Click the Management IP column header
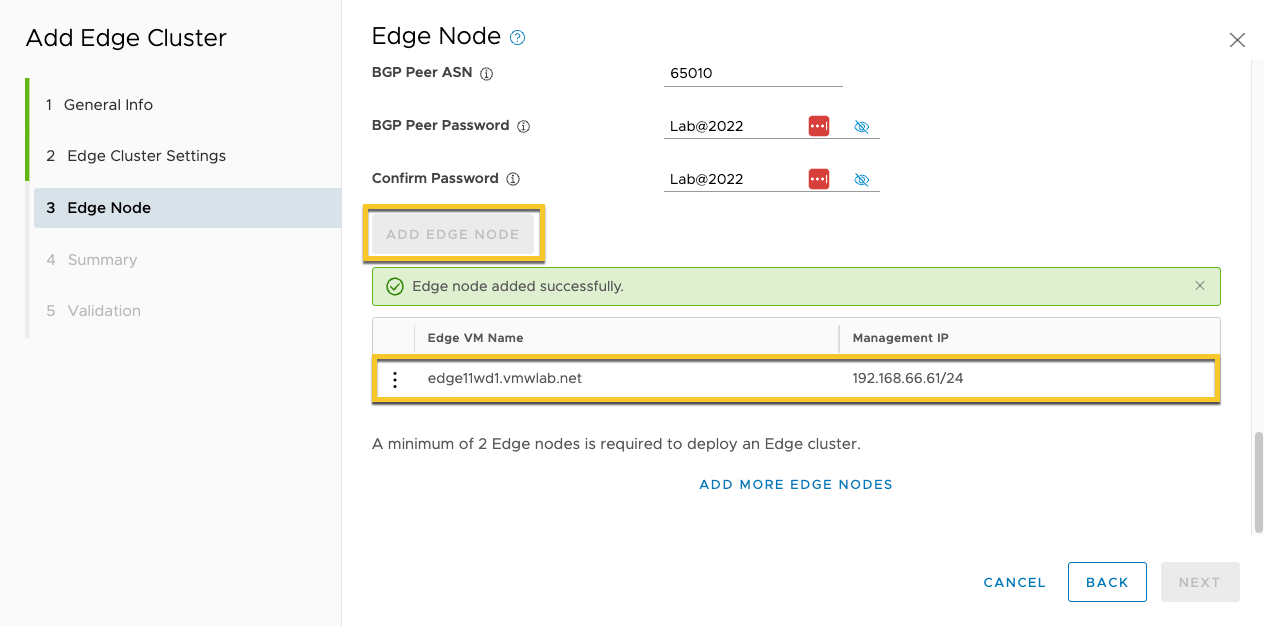 [1029, 338]
